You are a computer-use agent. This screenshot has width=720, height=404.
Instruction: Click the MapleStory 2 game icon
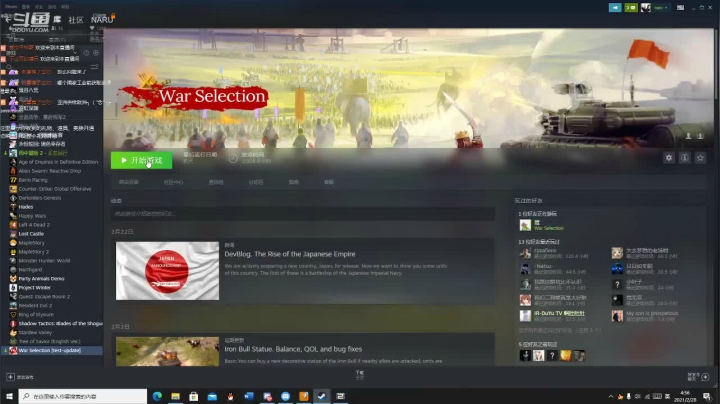click(13, 252)
